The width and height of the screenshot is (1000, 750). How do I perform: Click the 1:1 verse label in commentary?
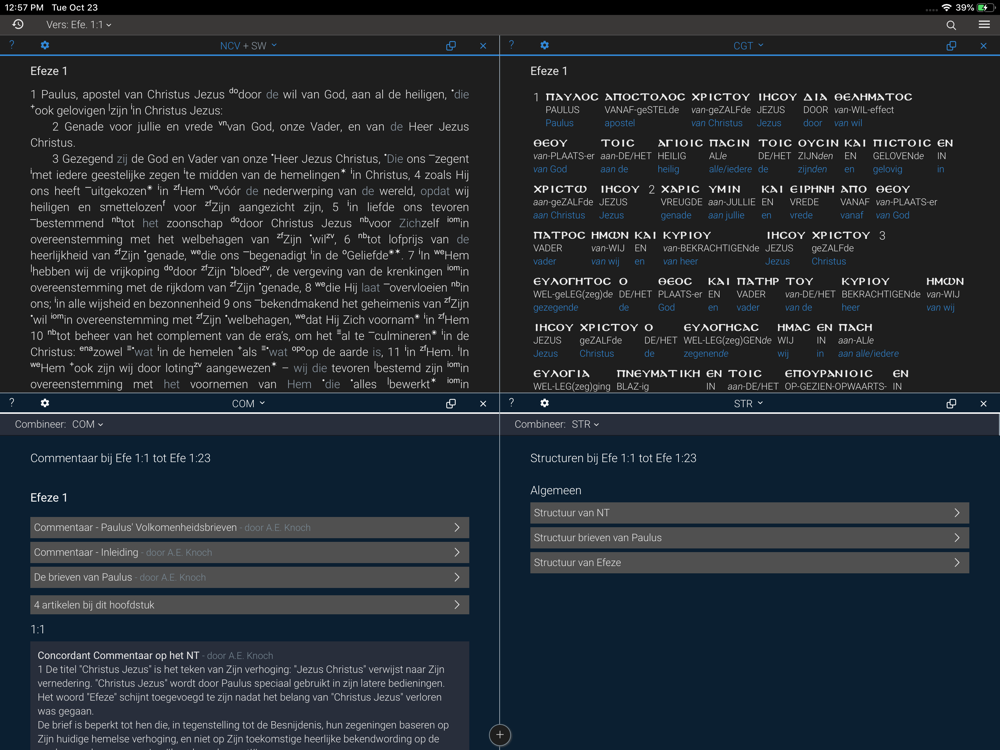point(37,629)
